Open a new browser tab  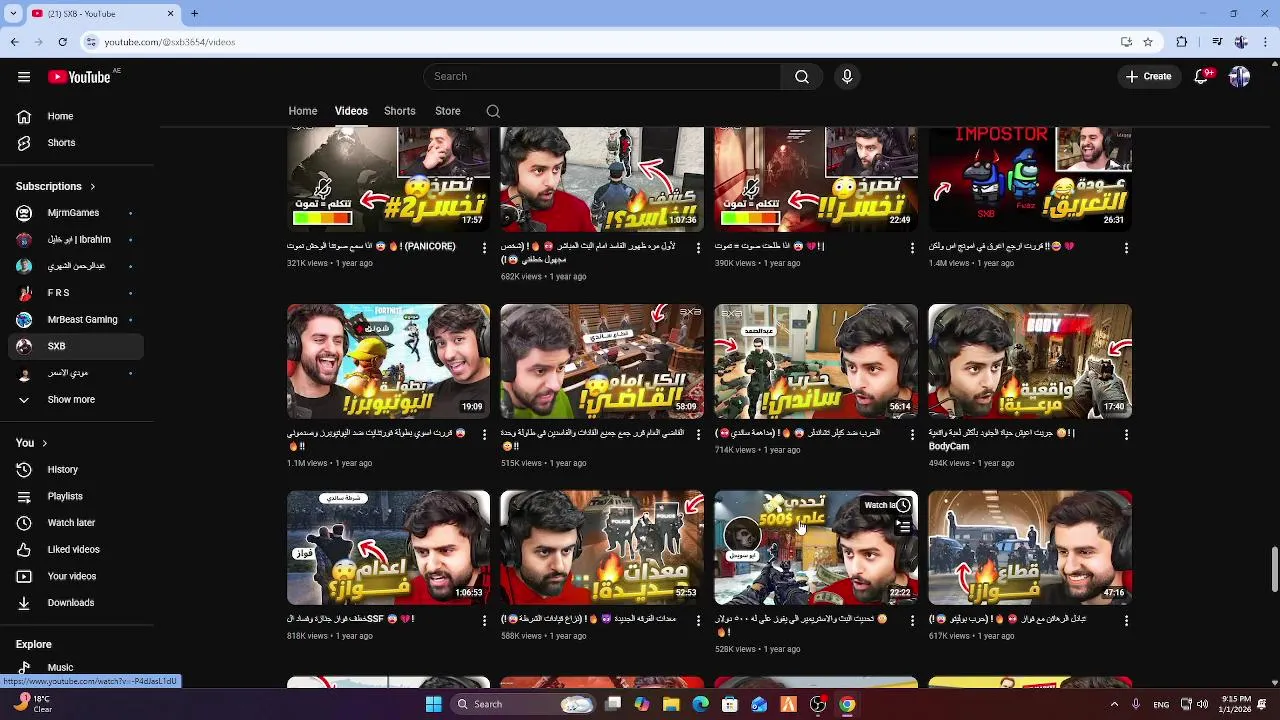coord(195,14)
